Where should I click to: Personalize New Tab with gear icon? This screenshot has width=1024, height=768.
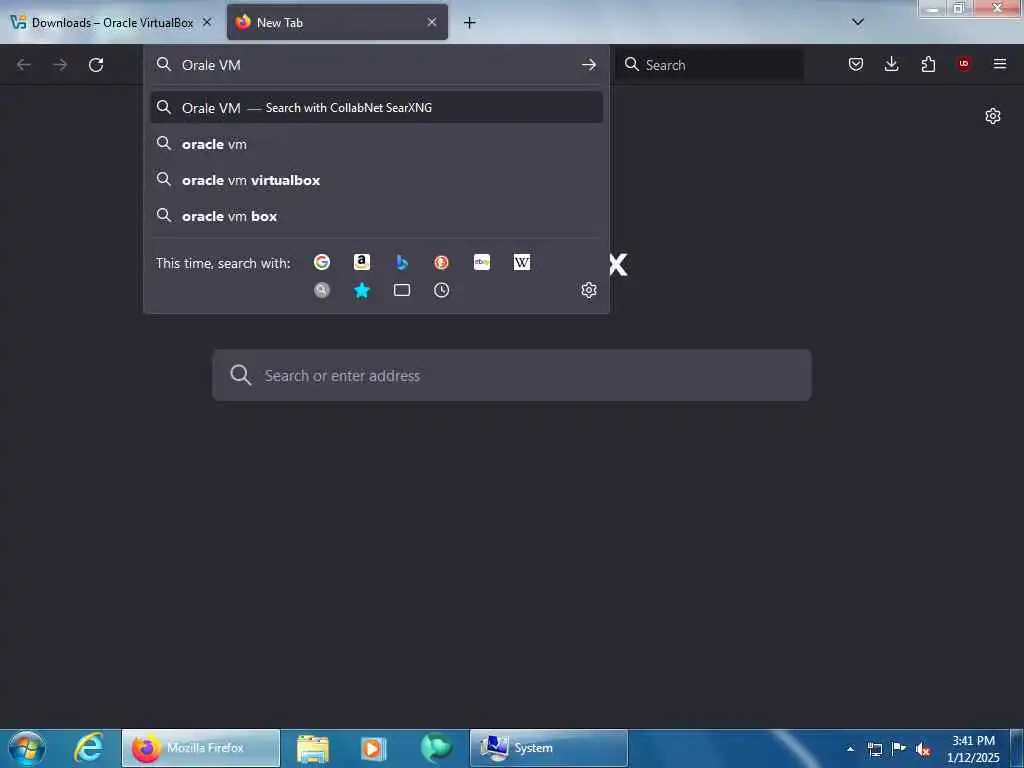(x=993, y=116)
